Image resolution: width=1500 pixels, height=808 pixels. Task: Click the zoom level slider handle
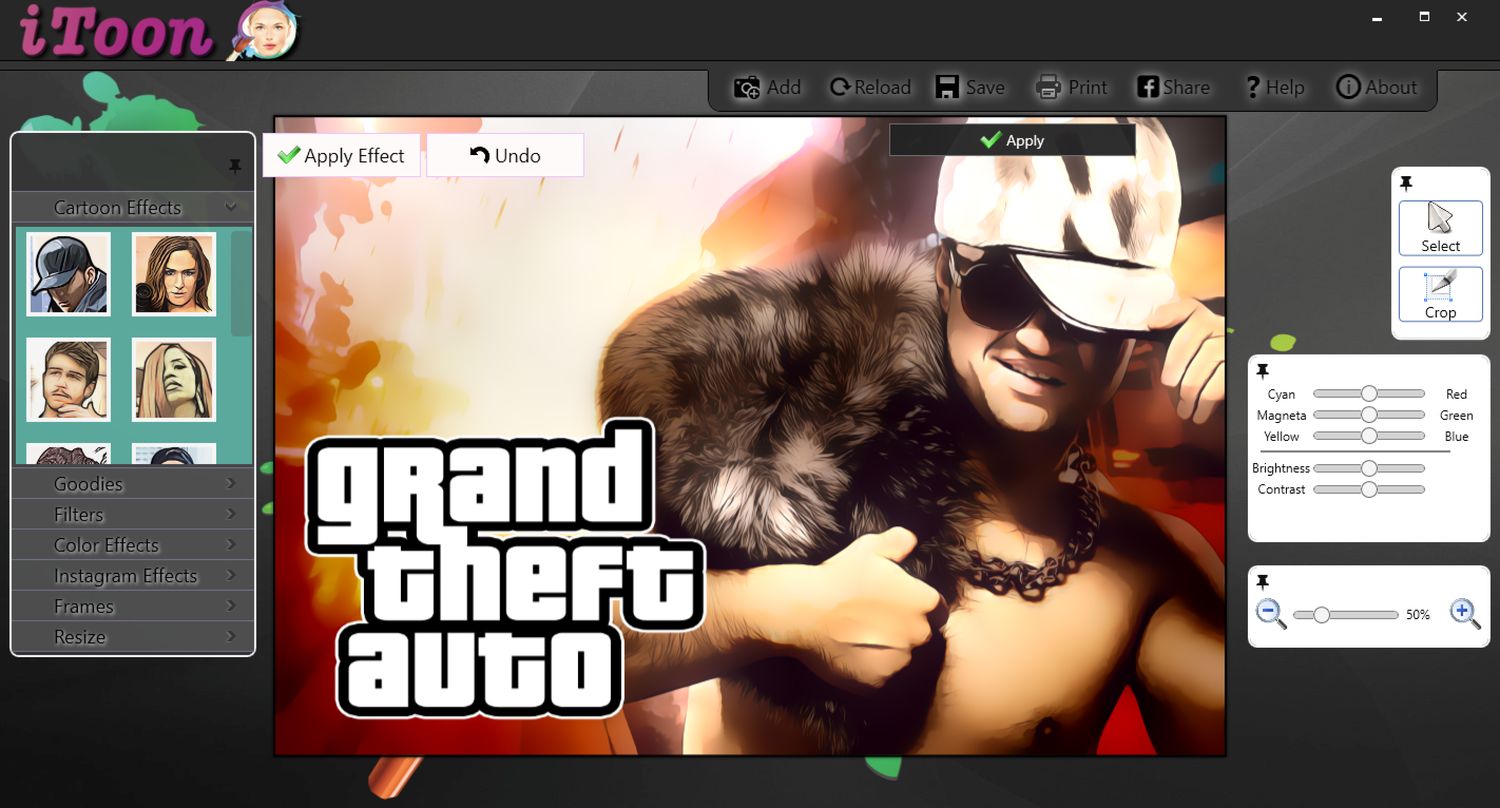(1321, 615)
